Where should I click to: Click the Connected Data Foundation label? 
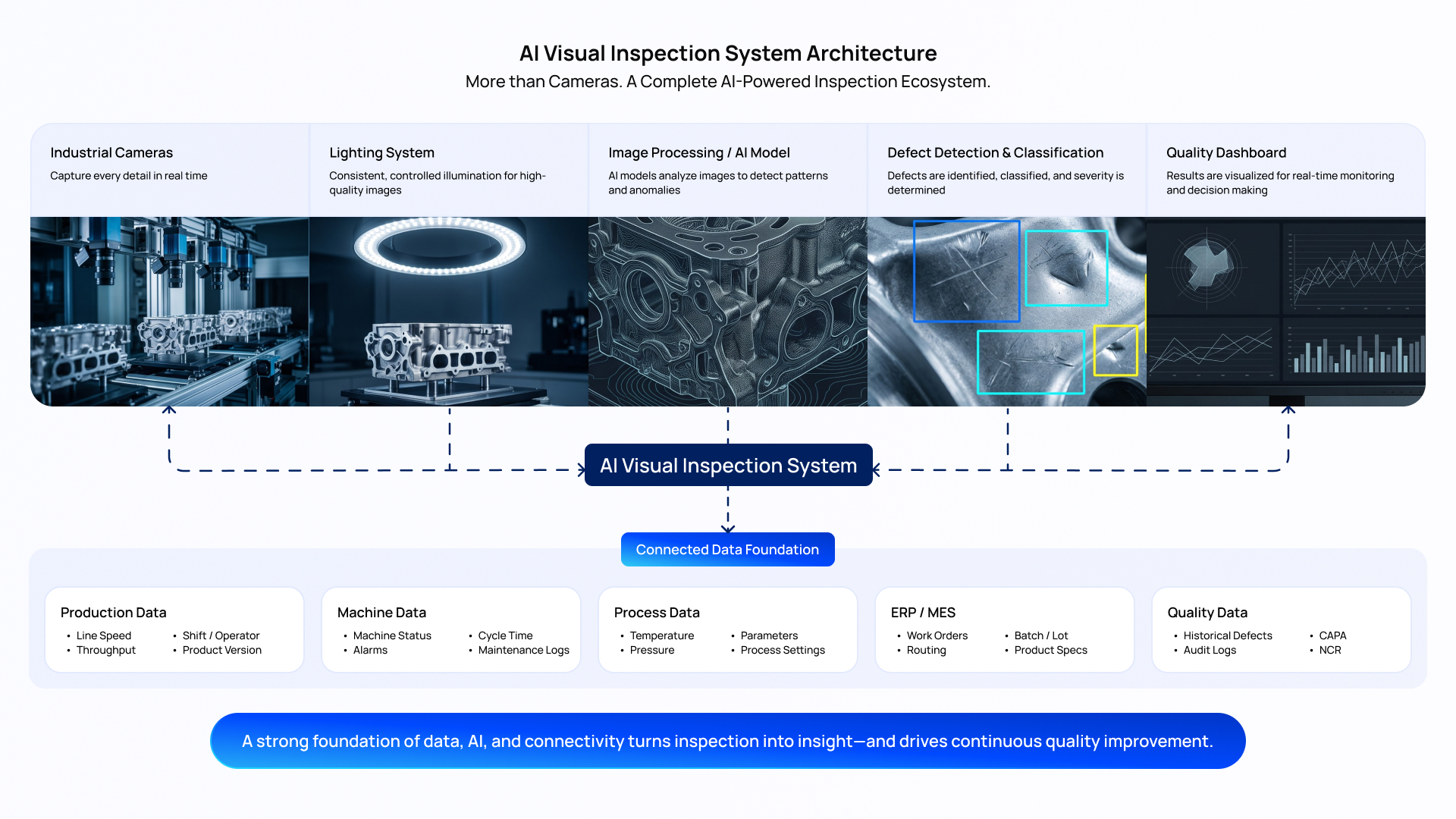click(727, 549)
